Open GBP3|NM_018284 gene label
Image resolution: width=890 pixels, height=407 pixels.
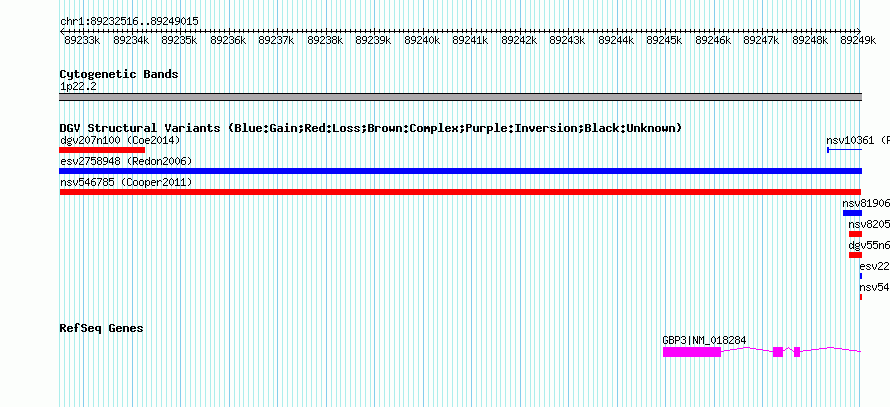coord(704,341)
